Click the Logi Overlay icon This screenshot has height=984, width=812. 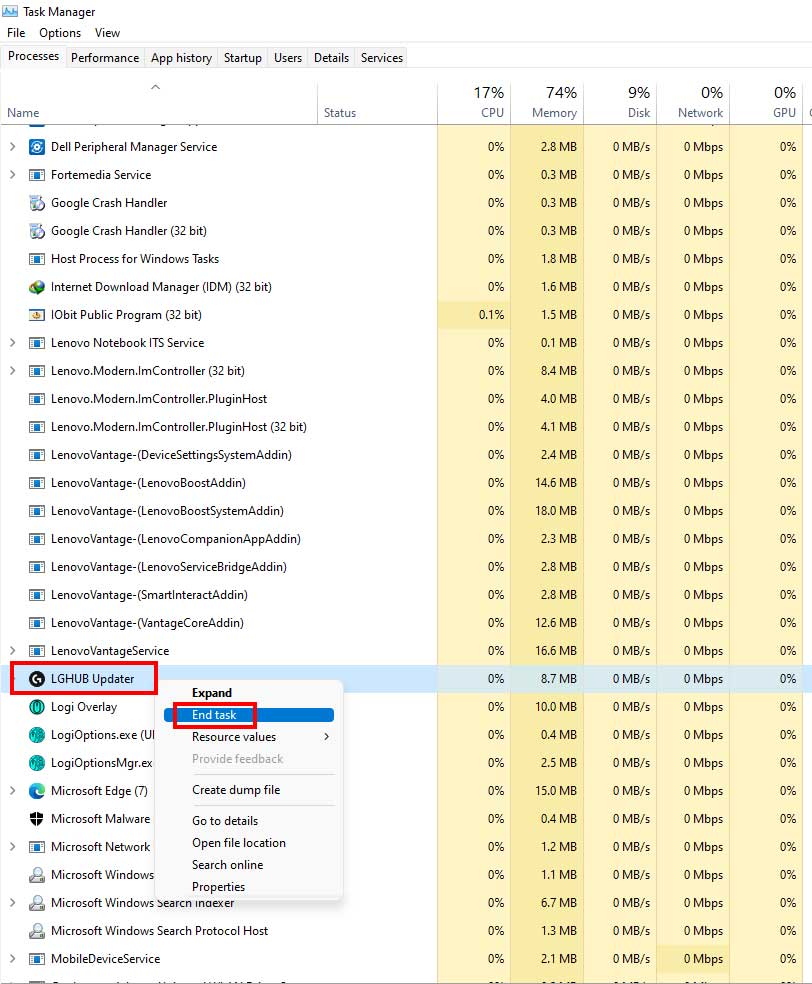pyautogui.click(x=37, y=707)
